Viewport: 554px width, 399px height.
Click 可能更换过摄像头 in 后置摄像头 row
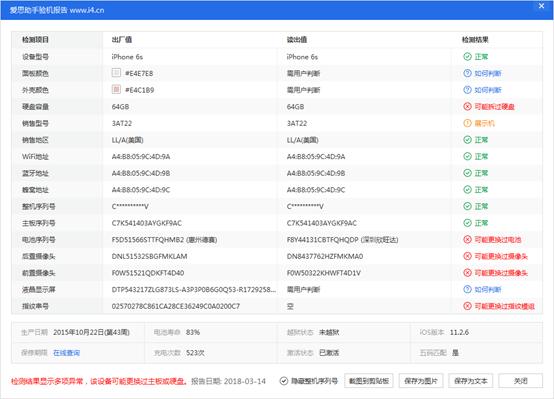point(501,256)
